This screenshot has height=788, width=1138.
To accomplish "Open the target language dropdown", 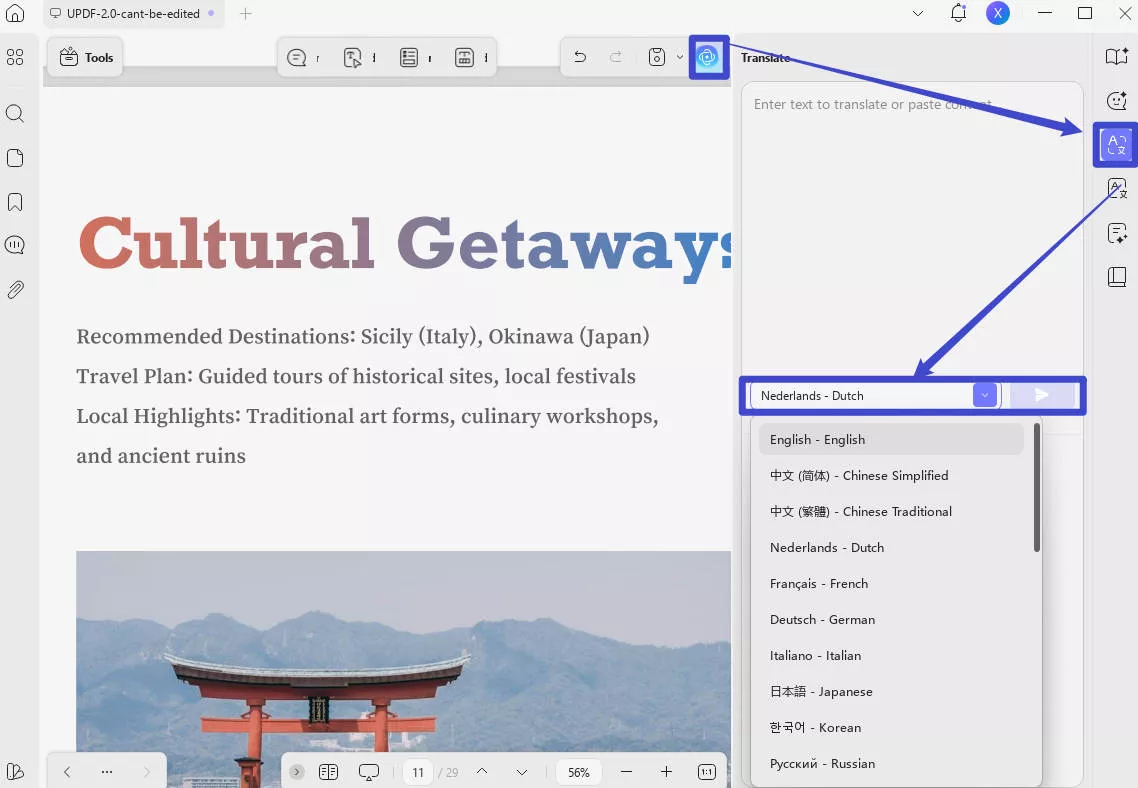I will click(x=983, y=395).
